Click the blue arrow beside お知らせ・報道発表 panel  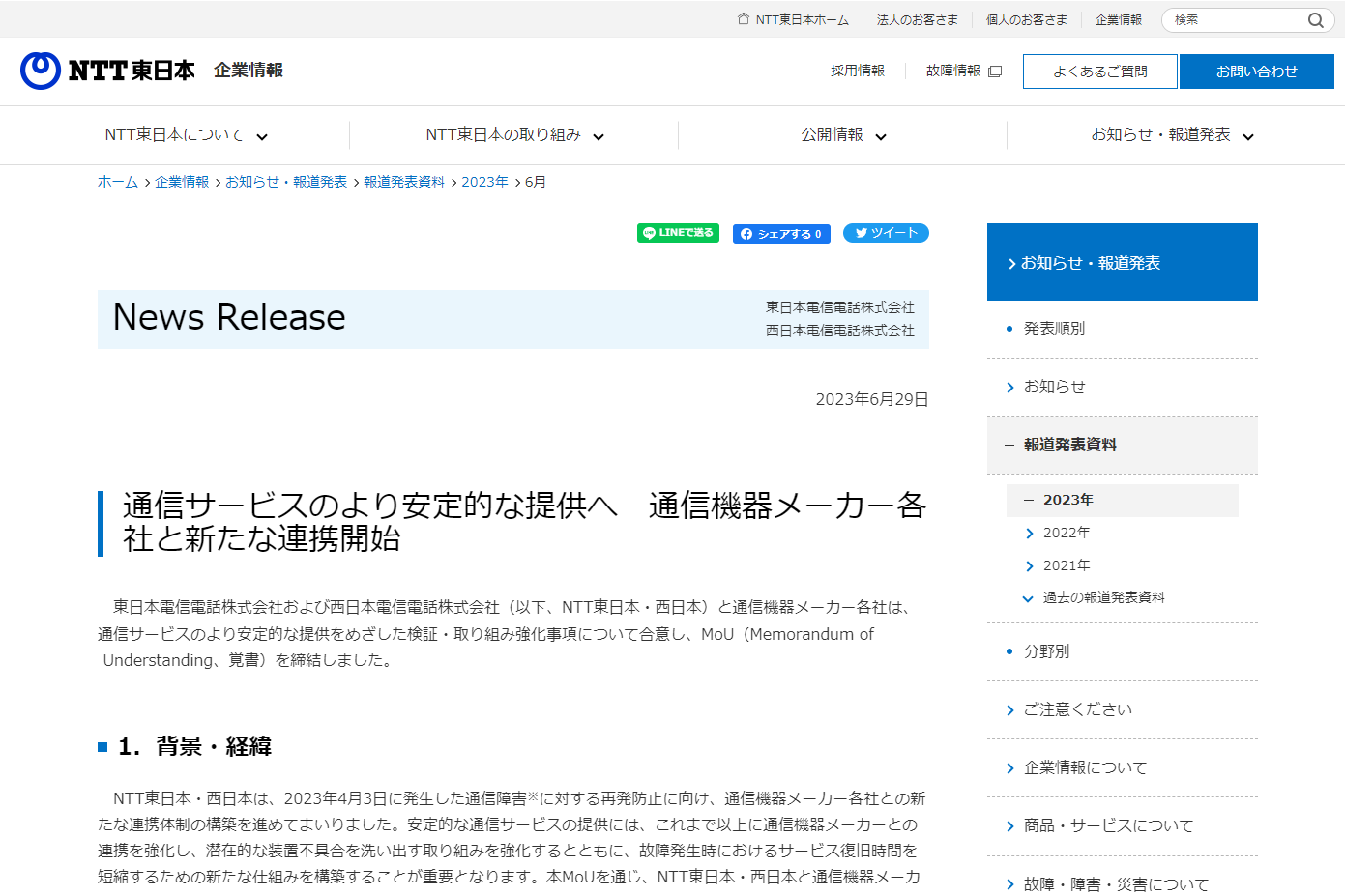point(1013,261)
